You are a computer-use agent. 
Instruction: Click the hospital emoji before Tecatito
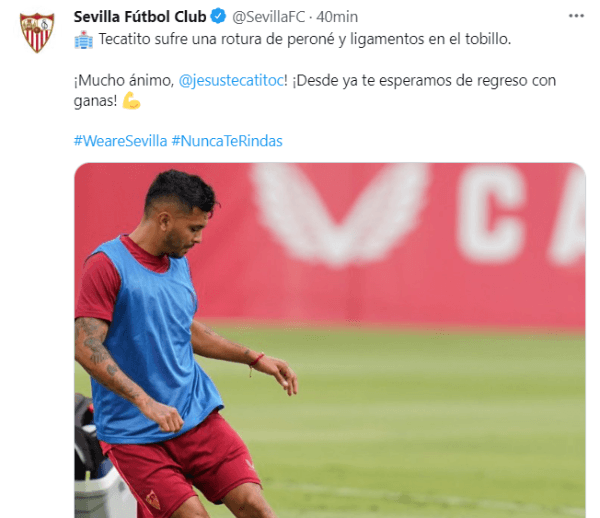click(83, 40)
